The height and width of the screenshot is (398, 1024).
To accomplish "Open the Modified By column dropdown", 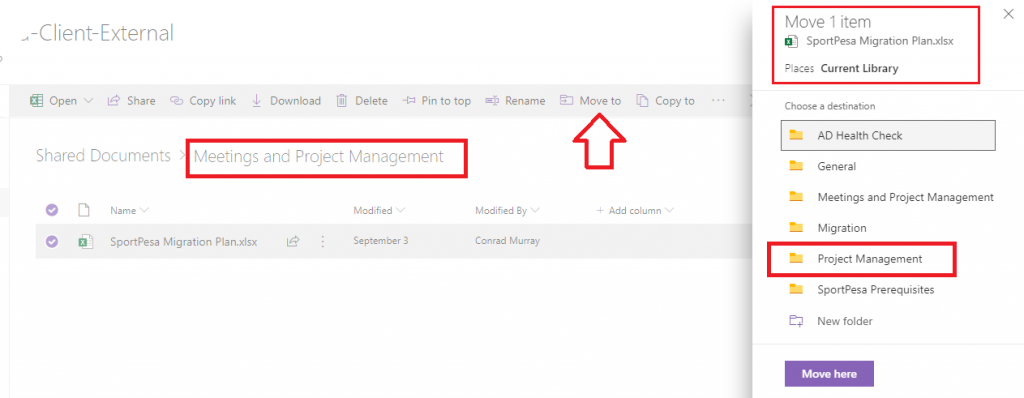I will pos(507,210).
